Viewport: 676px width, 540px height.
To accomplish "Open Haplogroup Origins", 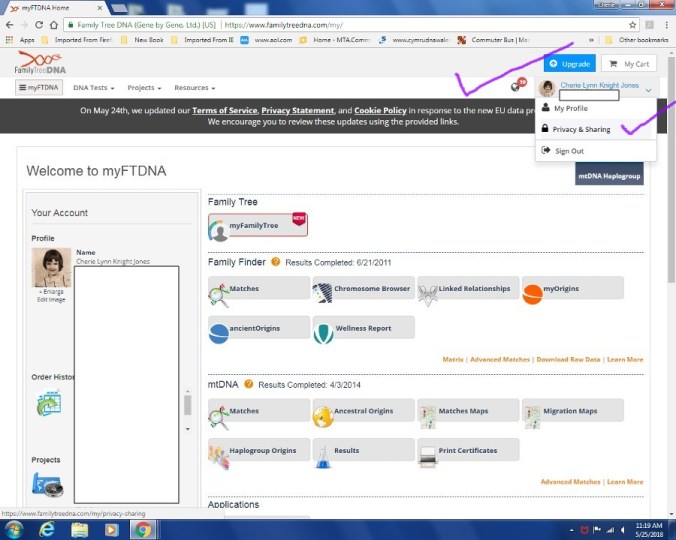I will click(259, 451).
